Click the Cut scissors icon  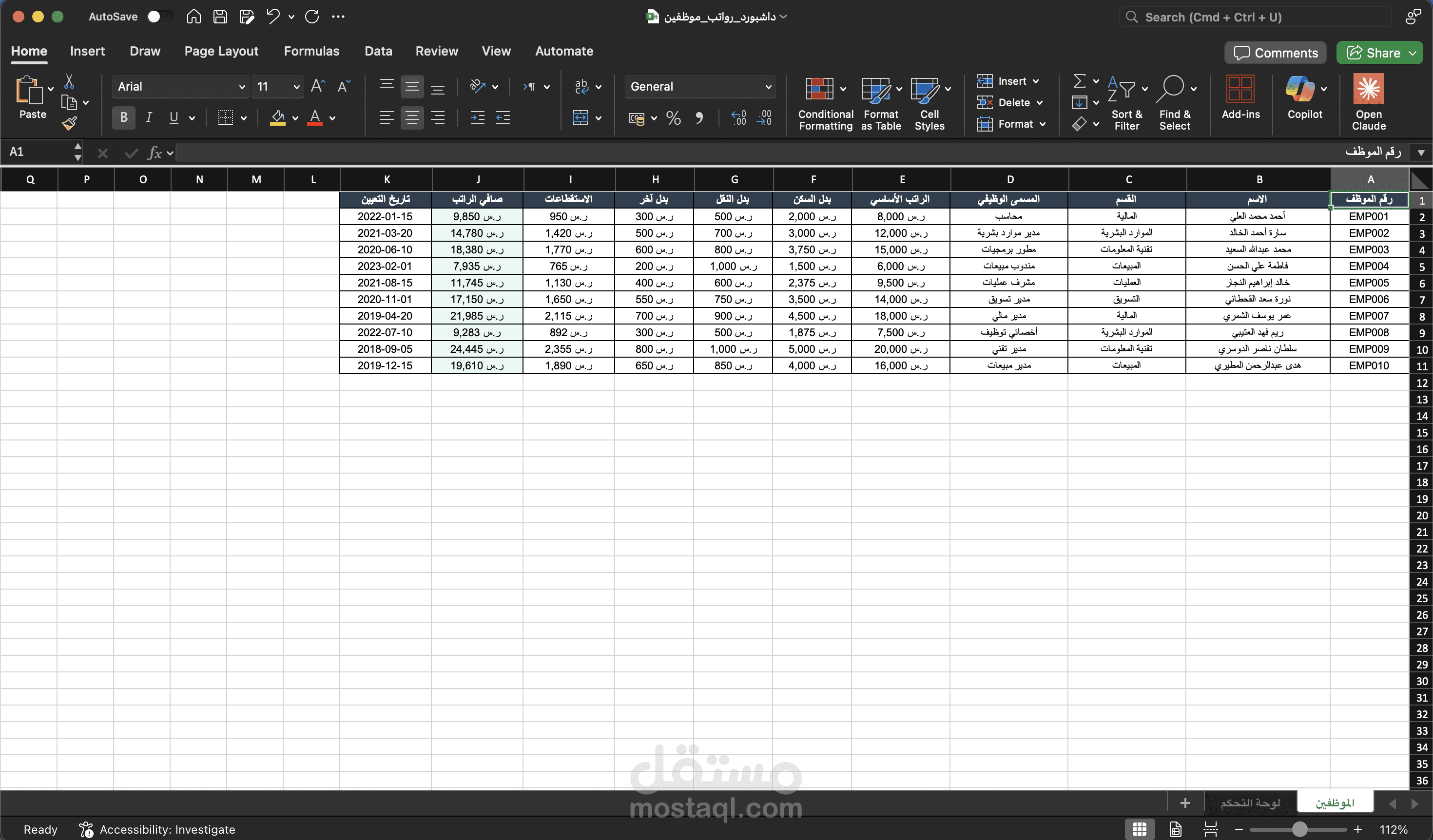69,82
